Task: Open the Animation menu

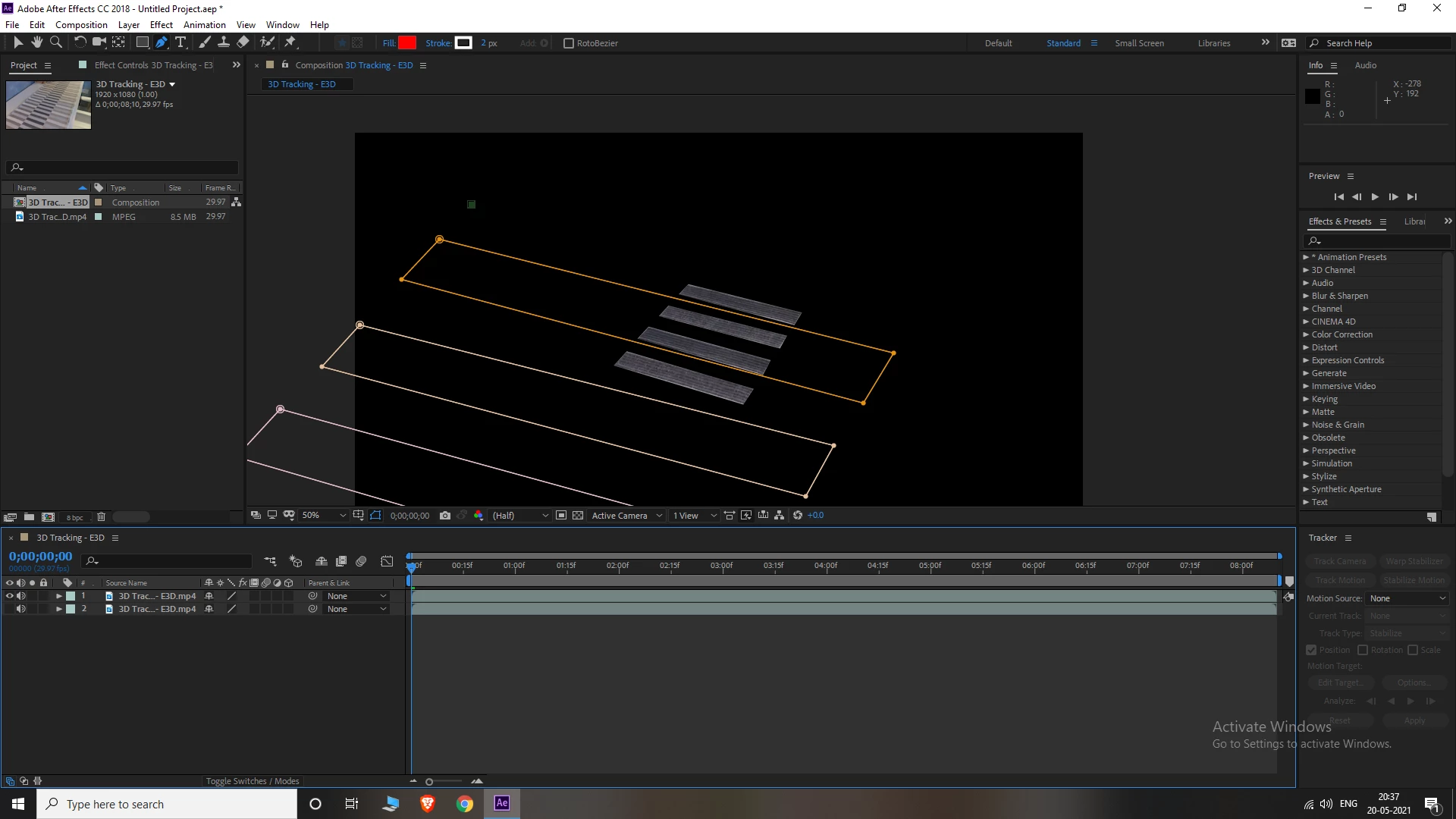Action: click(204, 25)
